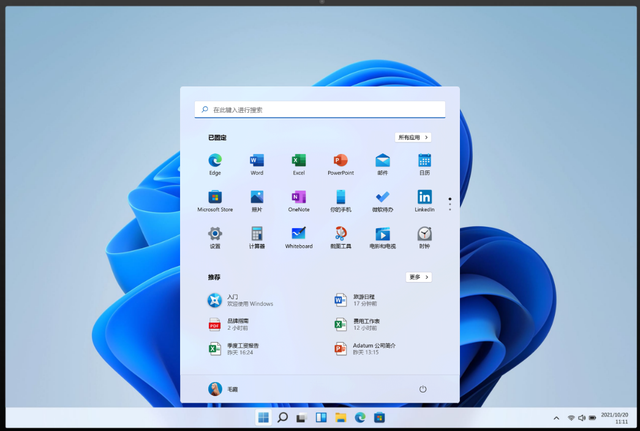Open the 你的手机 Your Phone app
640x431 pixels.
pyautogui.click(x=341, y=201)
